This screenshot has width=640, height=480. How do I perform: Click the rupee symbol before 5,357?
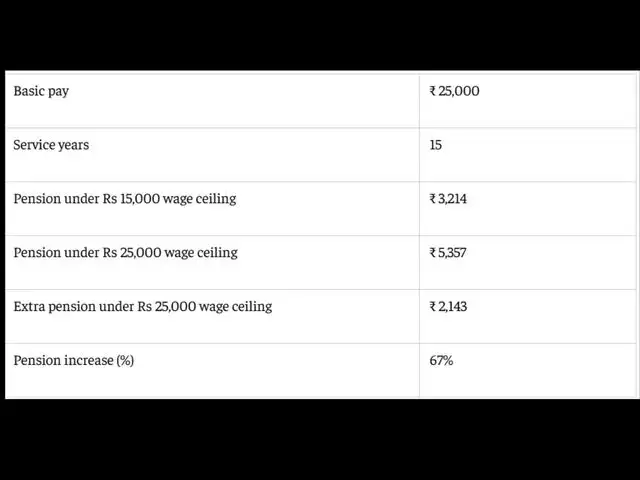click(x=433, y=253)
